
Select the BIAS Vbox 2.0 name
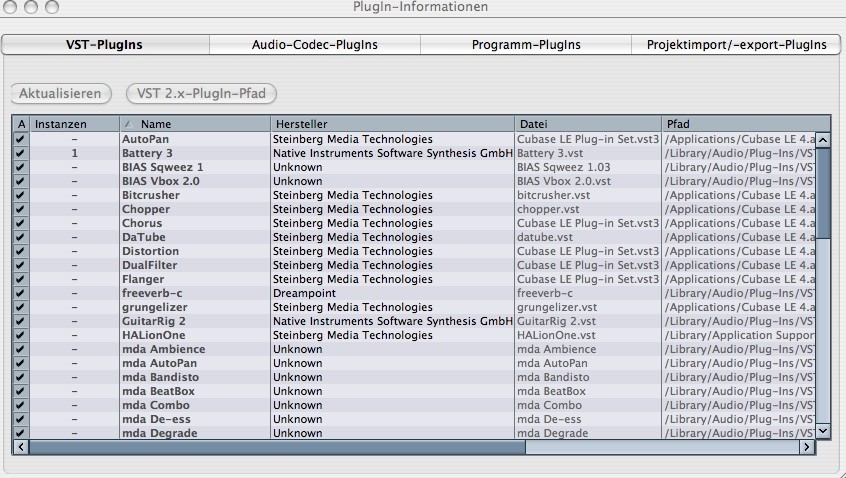tap(161, 181)
